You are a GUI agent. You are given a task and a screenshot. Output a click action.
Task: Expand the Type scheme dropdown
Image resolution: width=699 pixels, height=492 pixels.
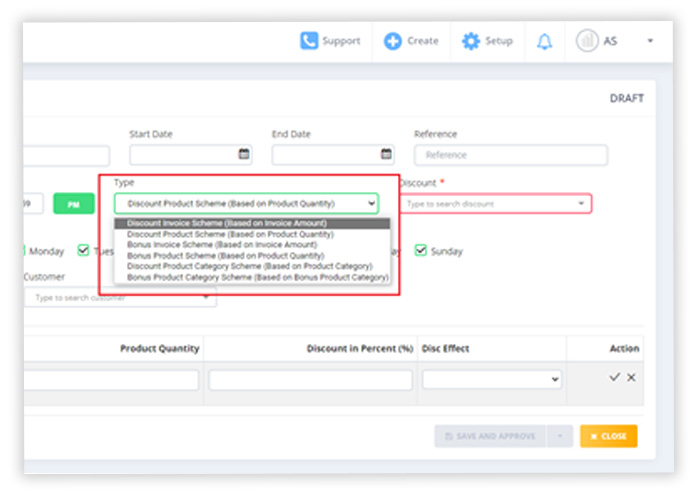click(246, 203)
